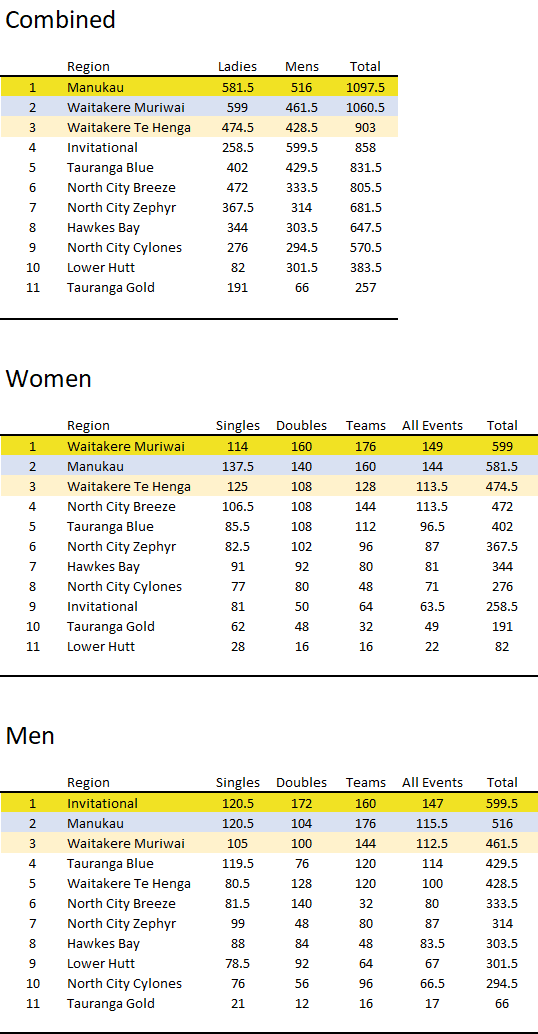Click the Singles header in Women table

pos(238,426)
